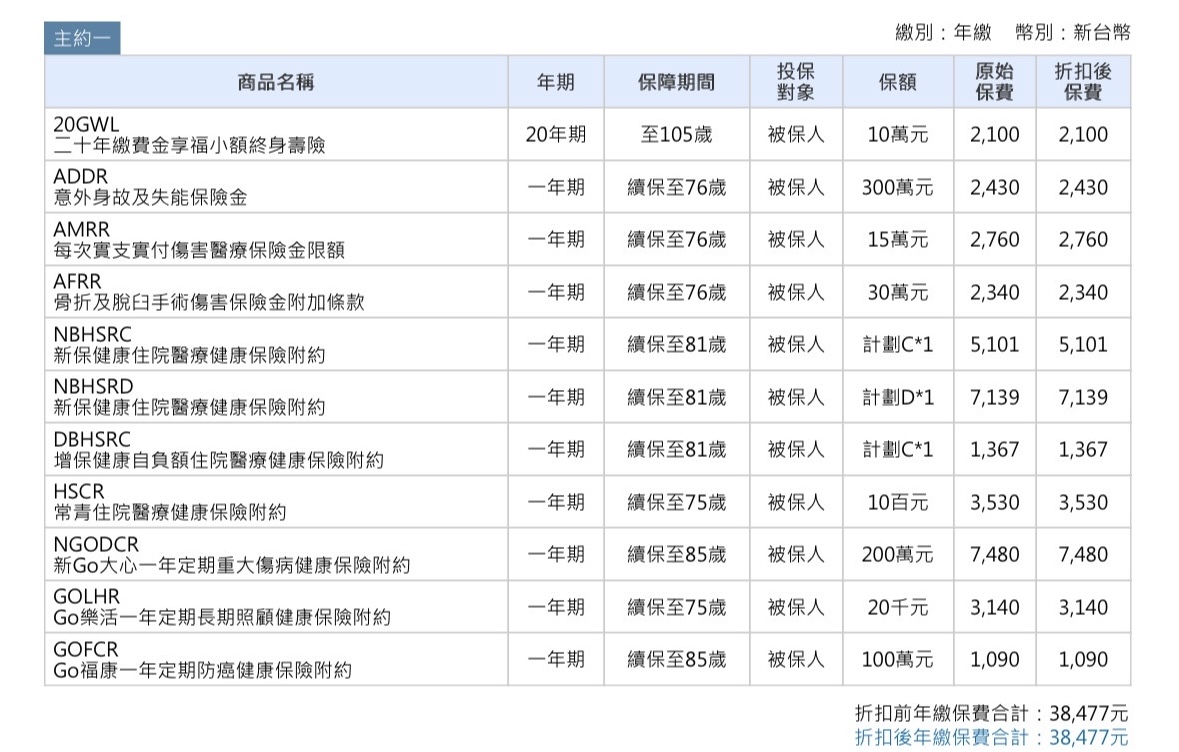Select the NGODCR 200萬元 coverage amount
The image size is (1179, 752).
pos(897,555)
